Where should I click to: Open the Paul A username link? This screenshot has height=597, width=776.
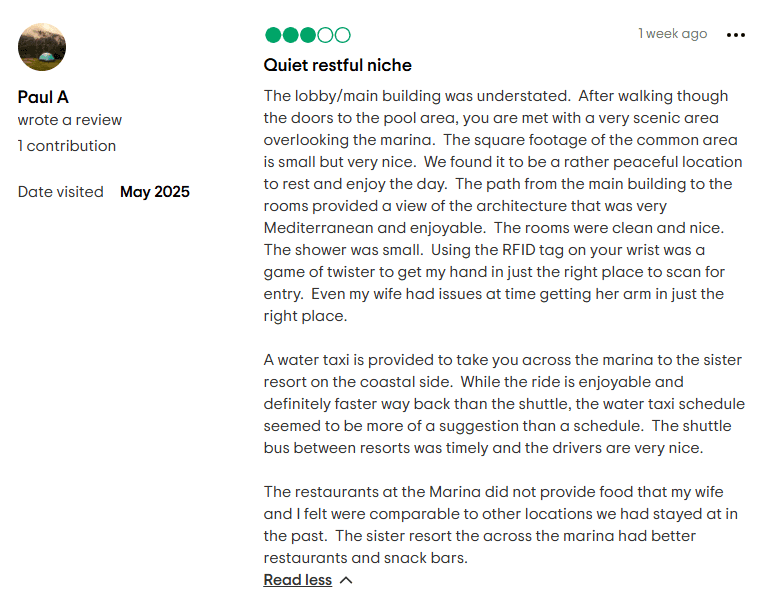[43, 97]
